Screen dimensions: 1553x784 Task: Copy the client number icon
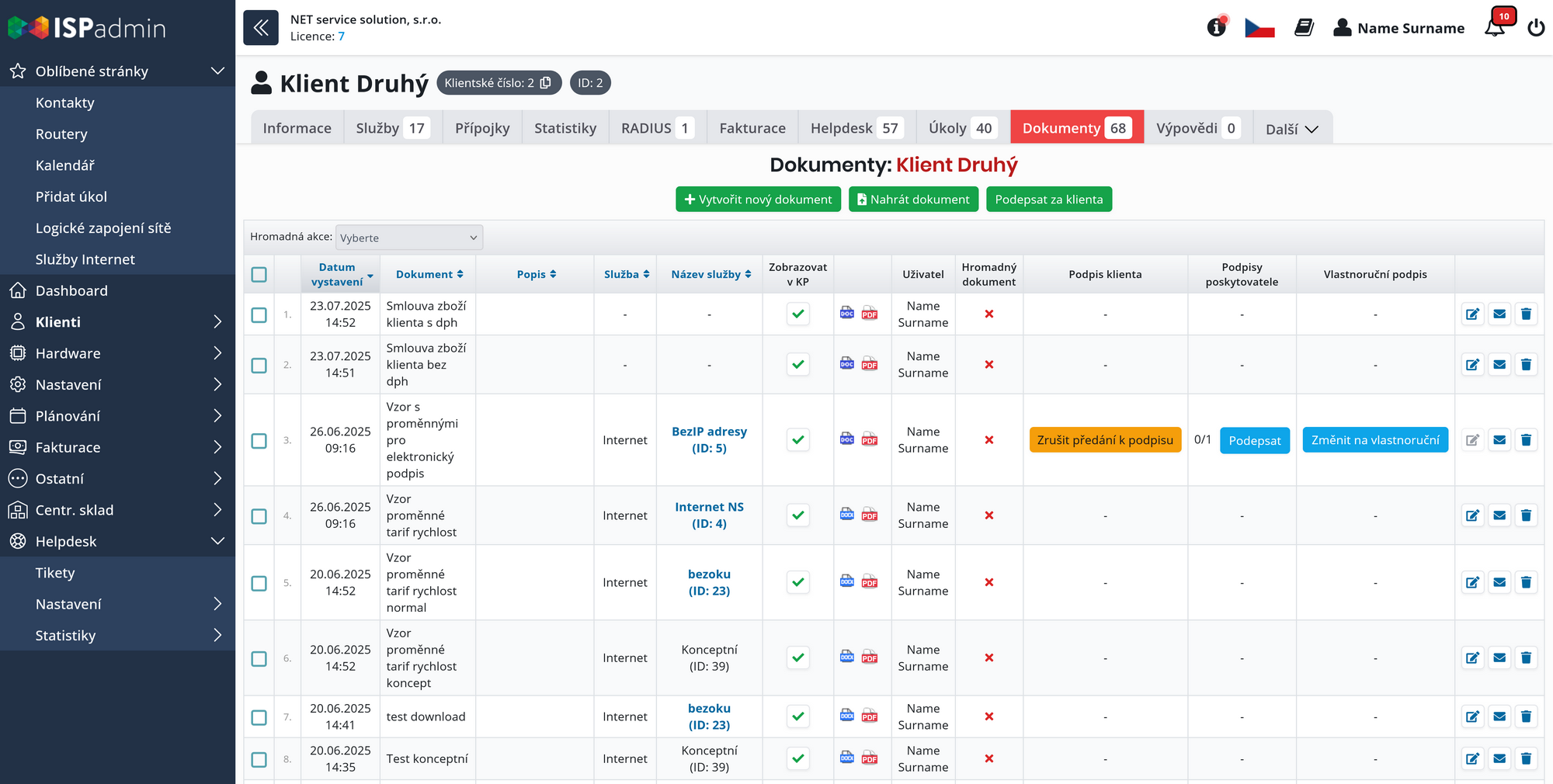click(546, 83)
